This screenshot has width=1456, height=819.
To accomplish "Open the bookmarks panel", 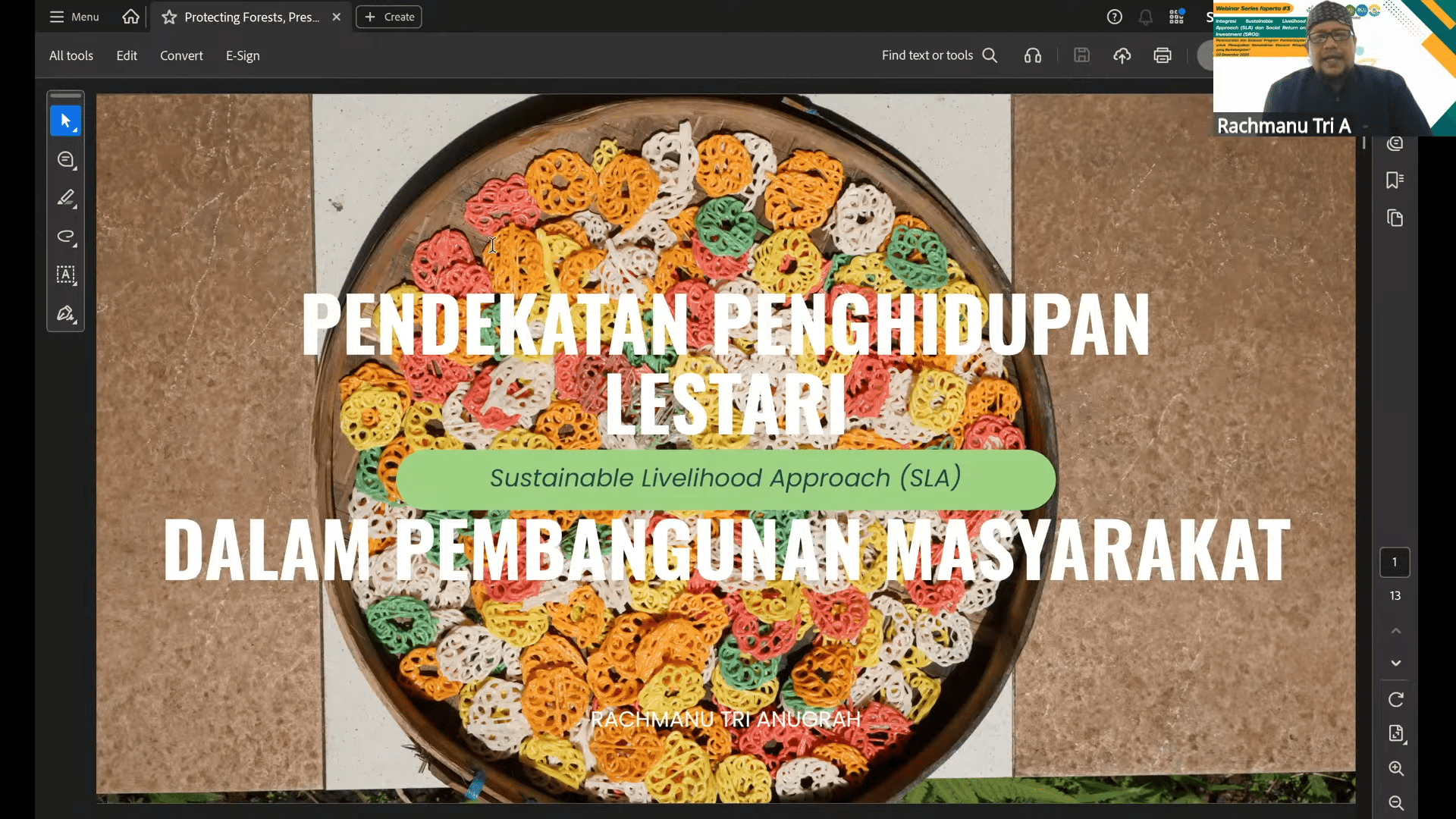I will click(1395, 180).
